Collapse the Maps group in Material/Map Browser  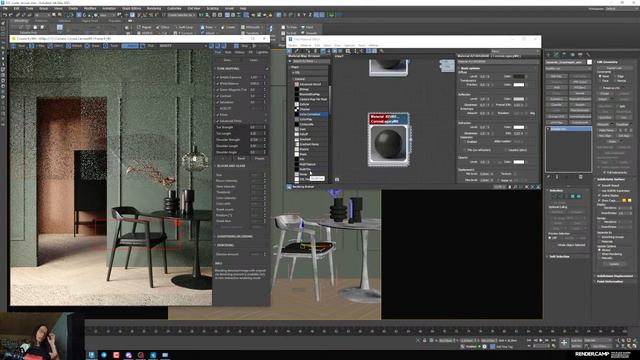tap(309, 67)
